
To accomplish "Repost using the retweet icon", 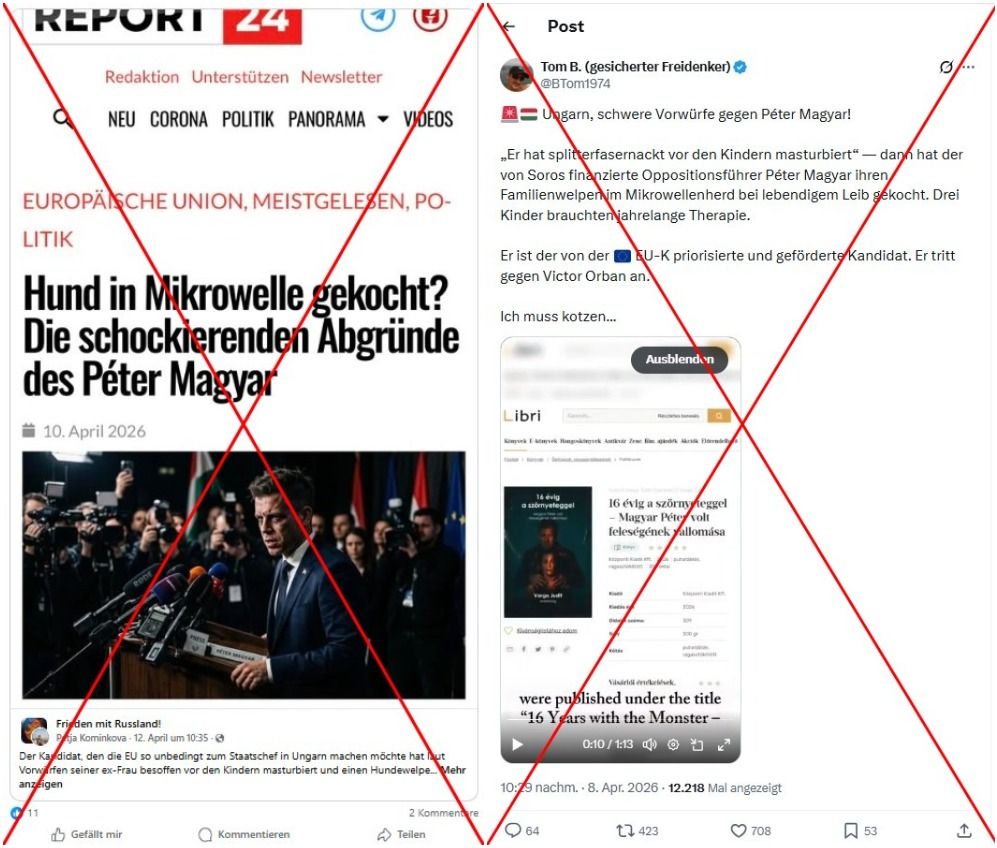I will point(624,830).
